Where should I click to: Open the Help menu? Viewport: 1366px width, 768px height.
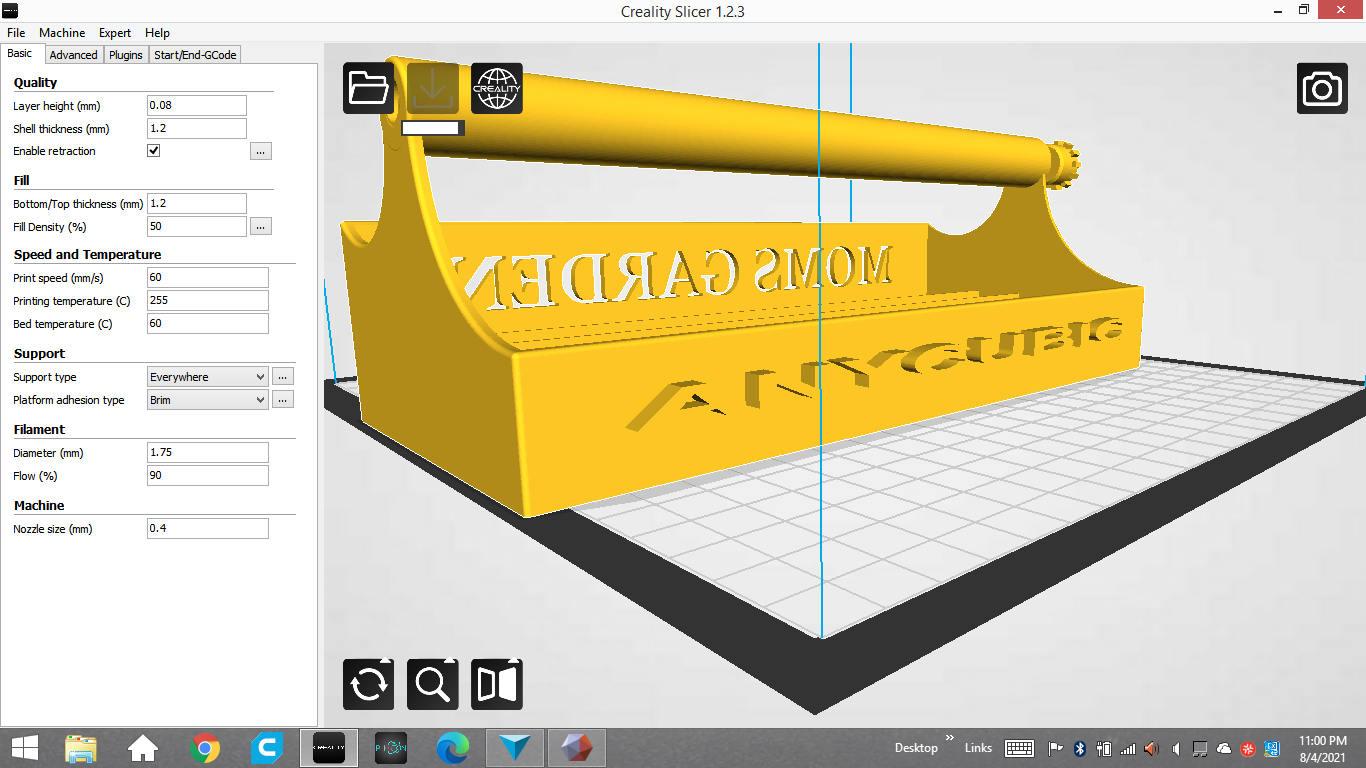click(x=157, y=33)
